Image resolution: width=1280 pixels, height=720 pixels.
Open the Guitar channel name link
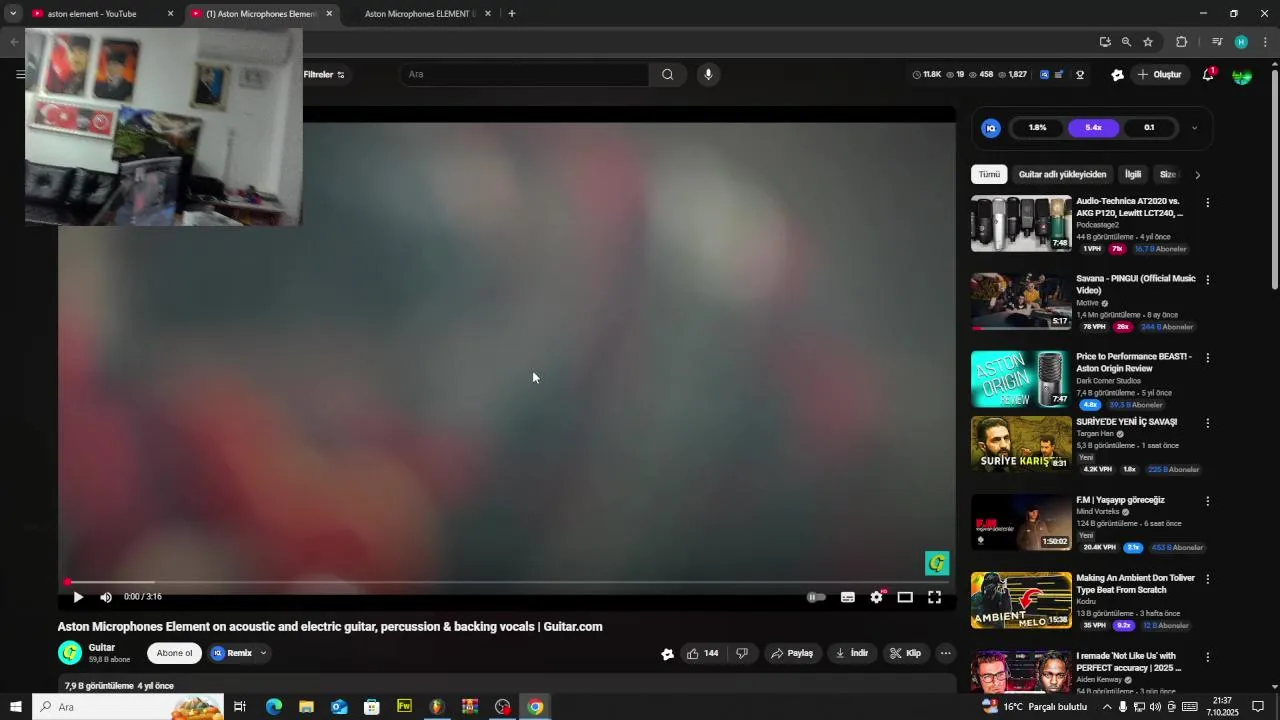coord(101,647)
